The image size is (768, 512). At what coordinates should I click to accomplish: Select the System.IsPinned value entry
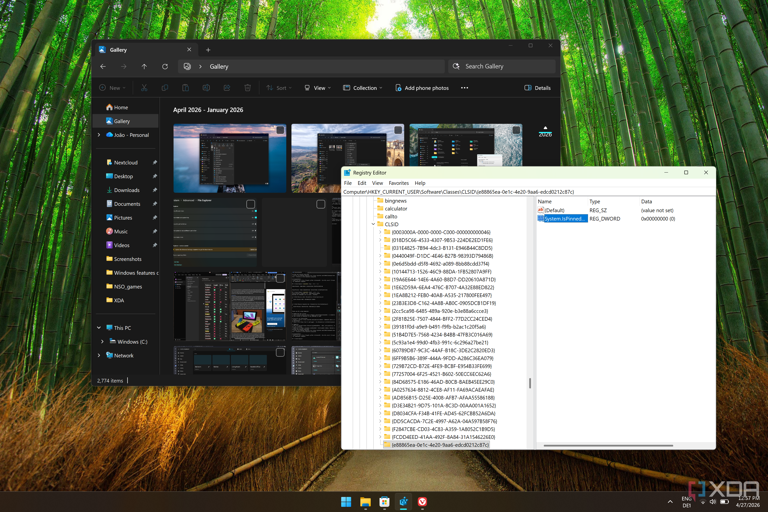point(564,219)
